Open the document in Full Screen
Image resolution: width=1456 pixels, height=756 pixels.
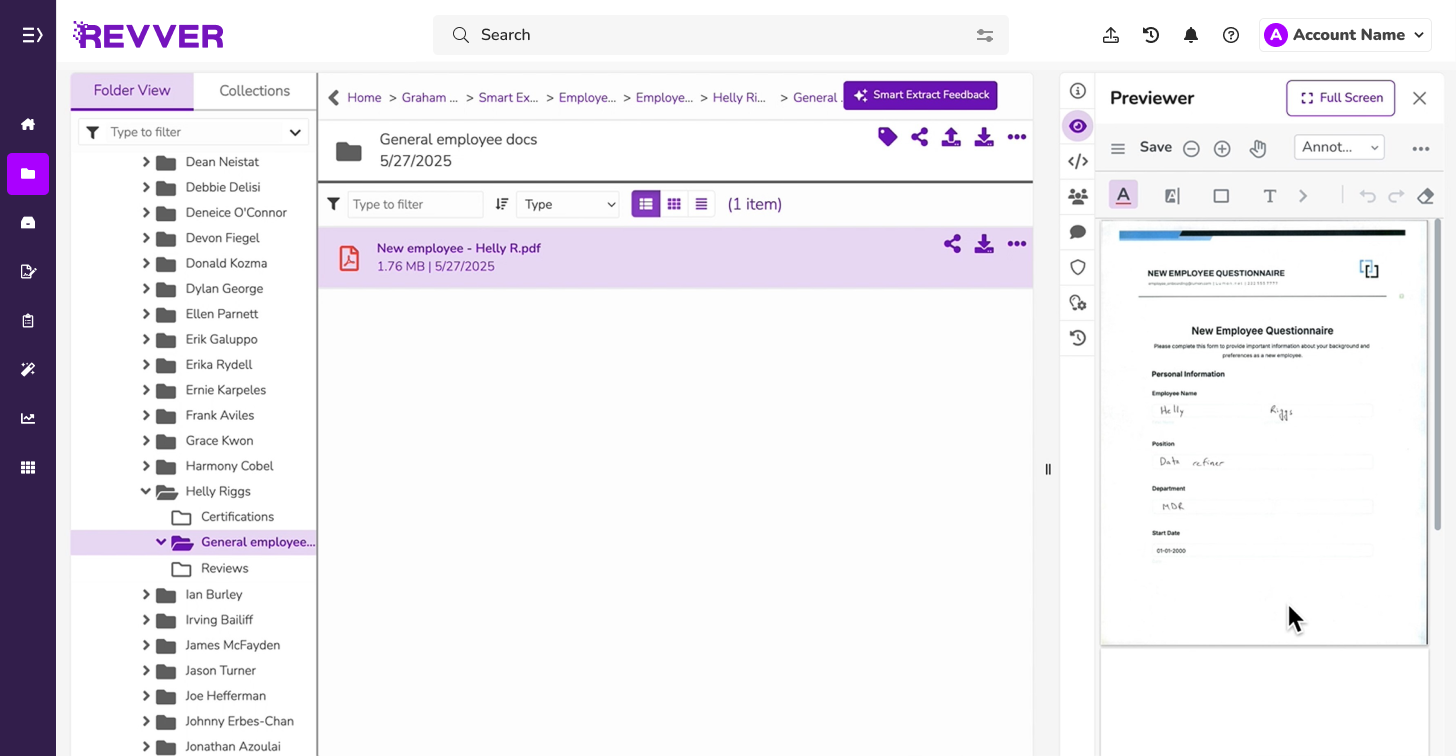1340,98
